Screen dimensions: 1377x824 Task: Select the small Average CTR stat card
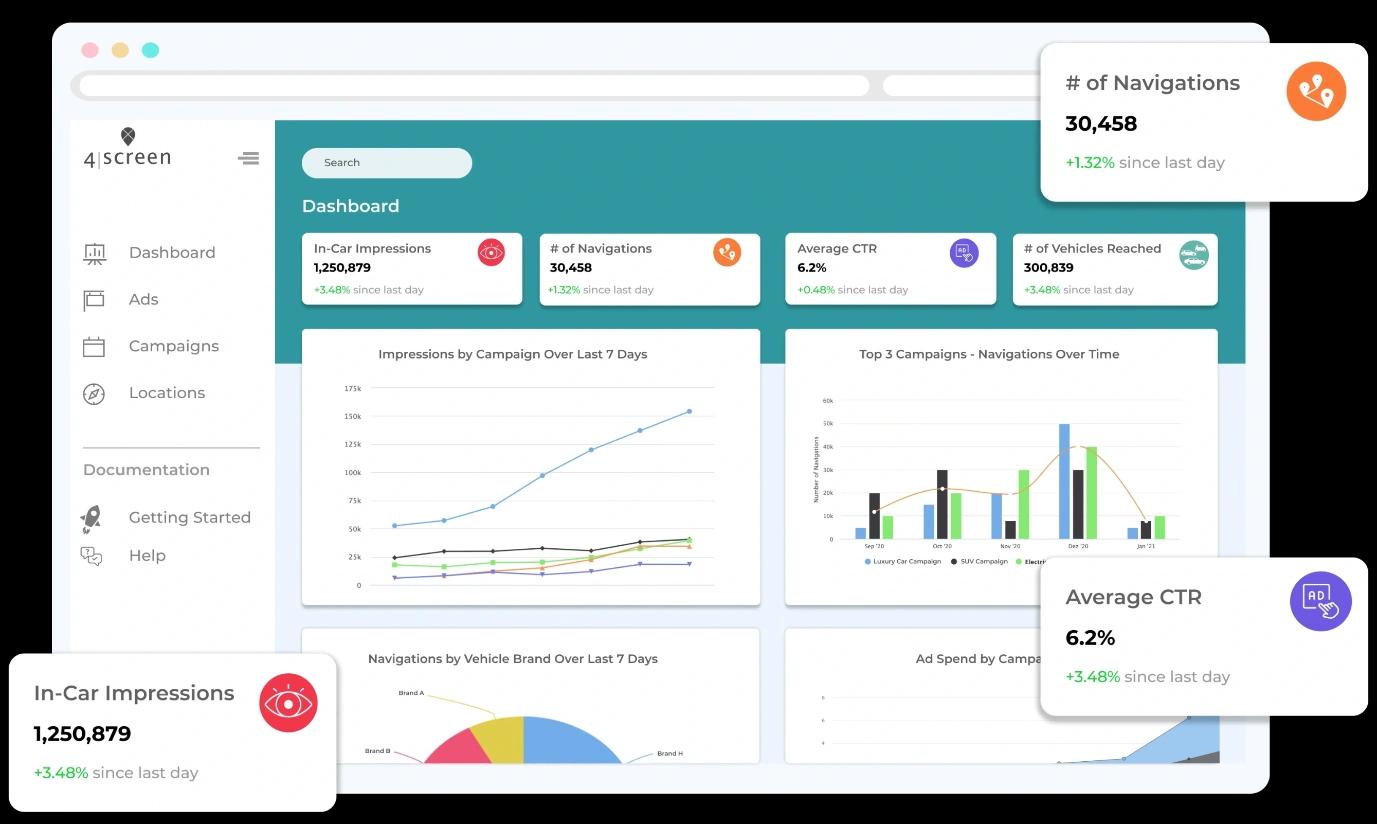890,269
